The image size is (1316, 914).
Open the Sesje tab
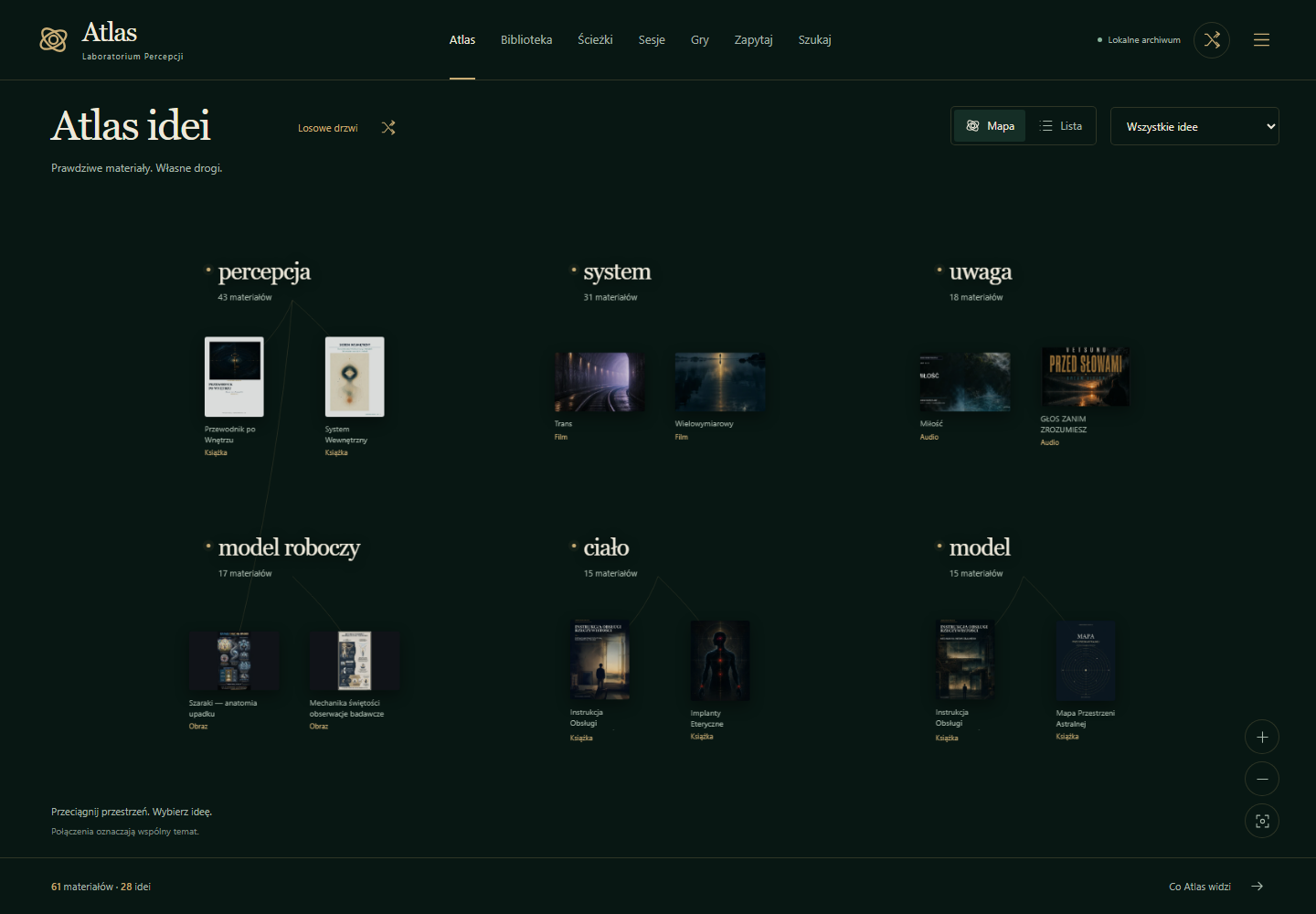tap(652, 40)
